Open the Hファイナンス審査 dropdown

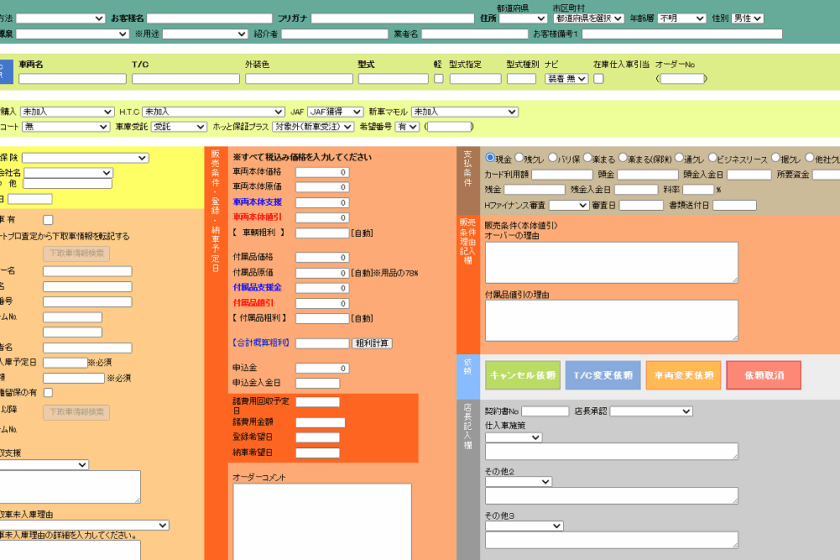coord(569,205)
